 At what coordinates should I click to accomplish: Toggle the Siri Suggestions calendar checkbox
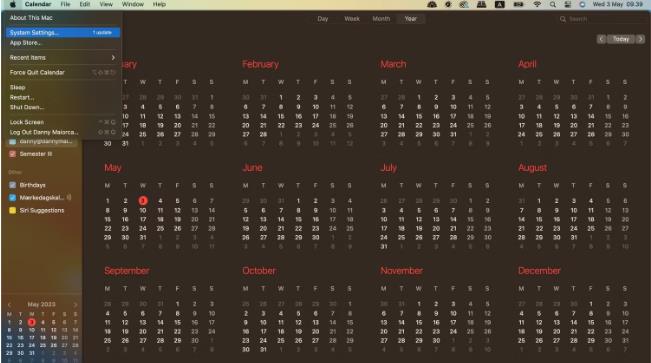pos(12,211)
